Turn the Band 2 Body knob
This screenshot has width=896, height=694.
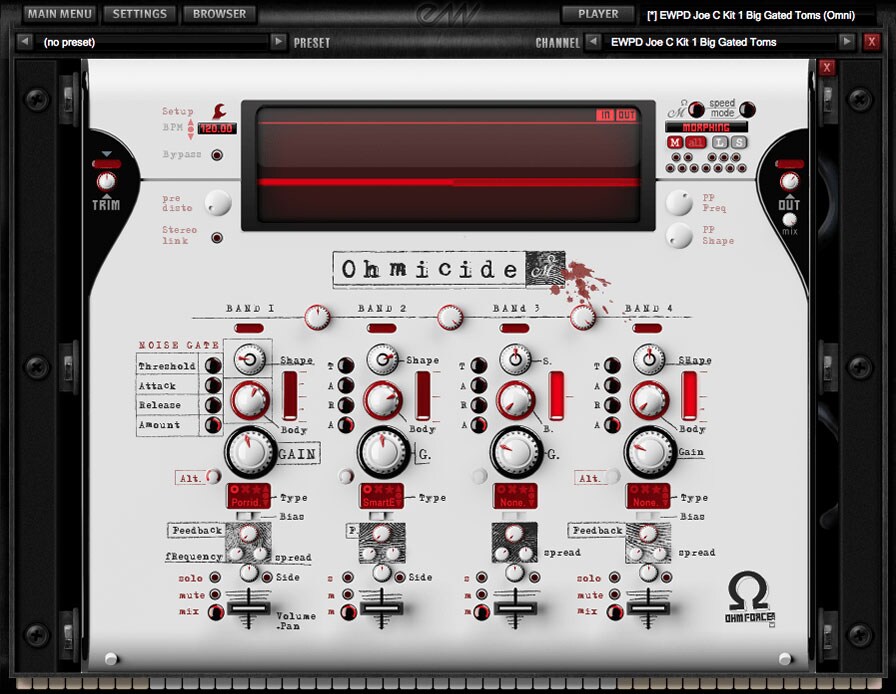[x=383, y=400]
